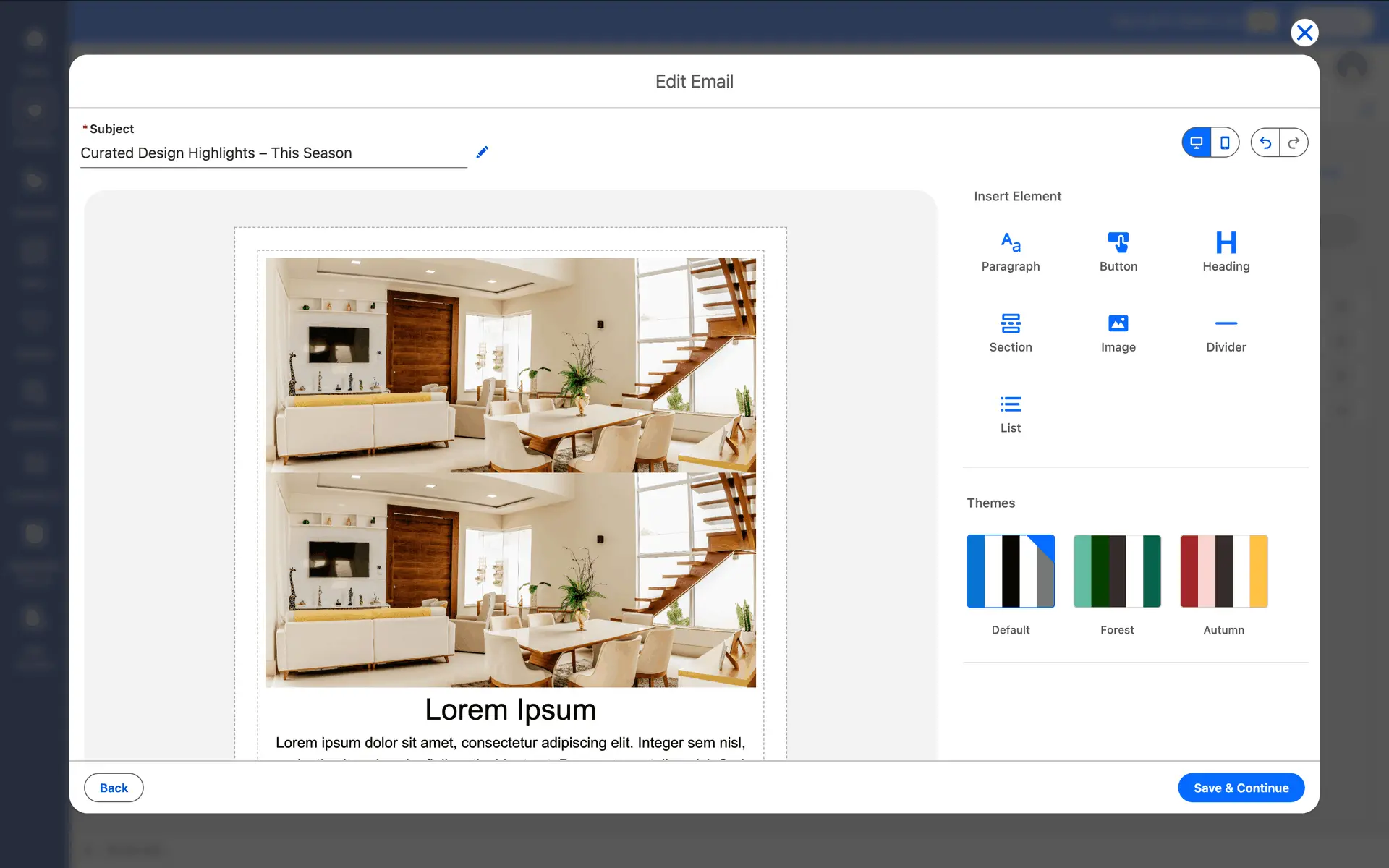The height and width of the screenshot is (868, 1389).
Task: Select the Lorem Ipsum heading in email
Action: point(510,710)
